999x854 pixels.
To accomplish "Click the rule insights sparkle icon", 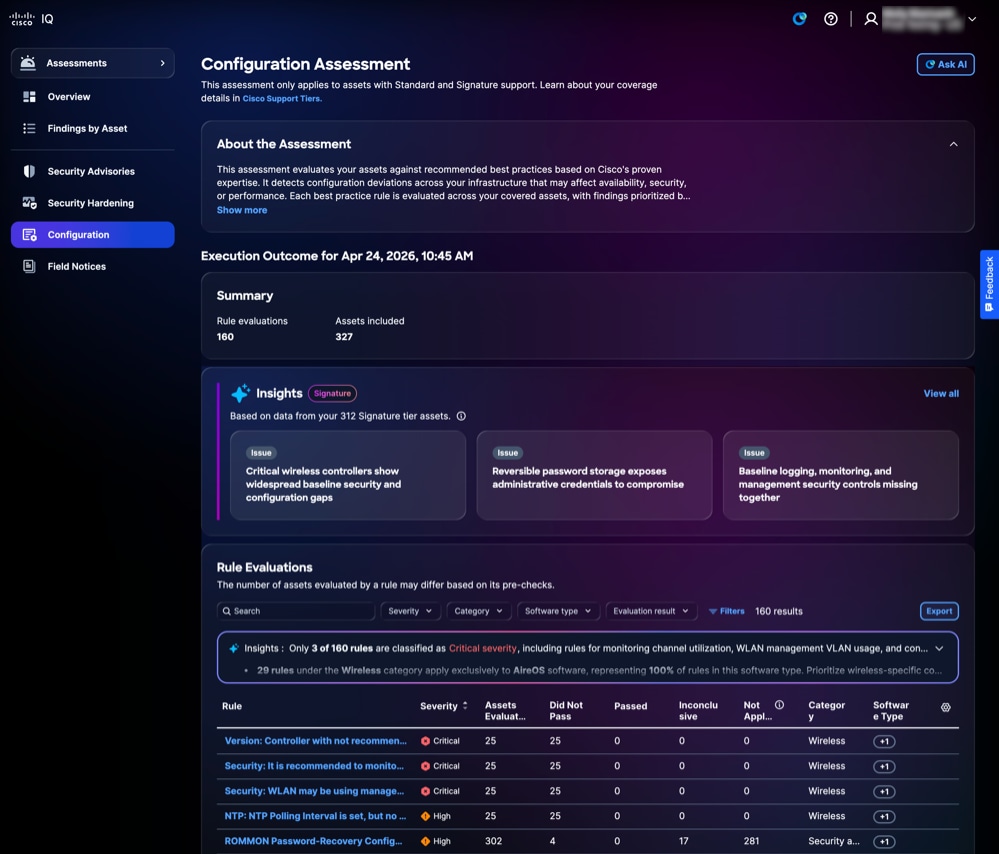I will pyautogui.click(x=234, y=649).
